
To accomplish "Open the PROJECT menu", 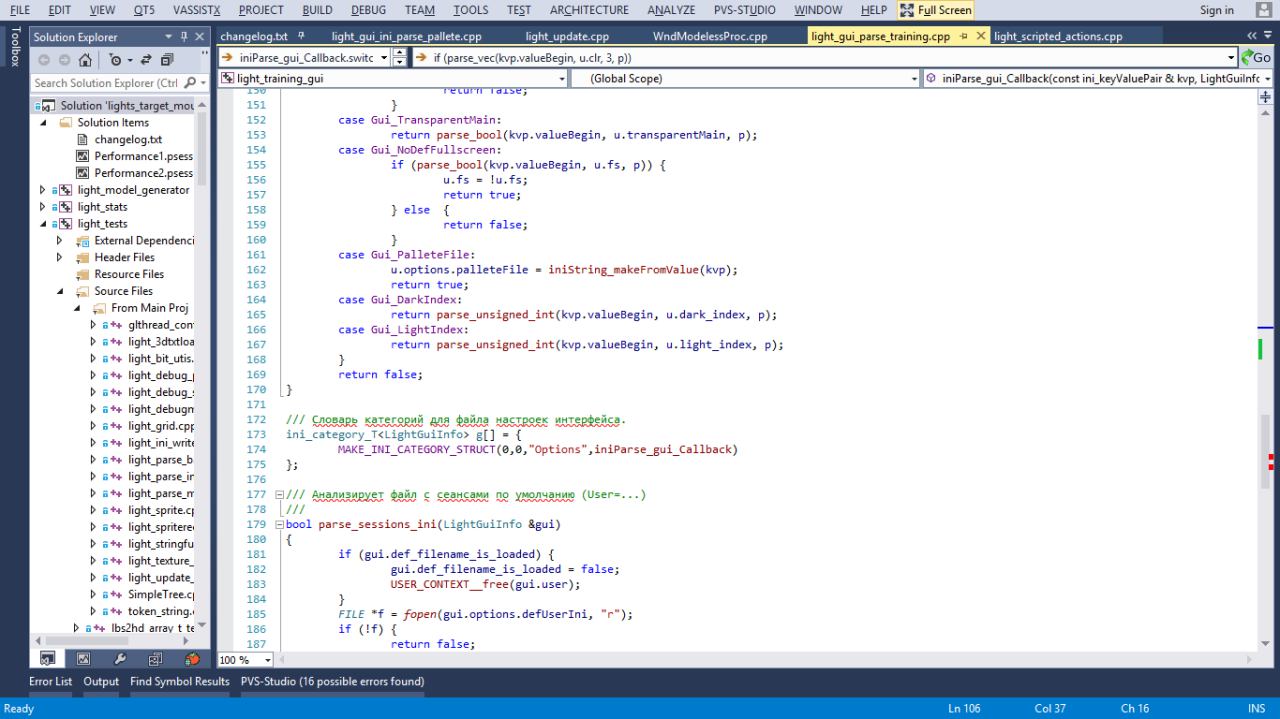I will (261, 10).
